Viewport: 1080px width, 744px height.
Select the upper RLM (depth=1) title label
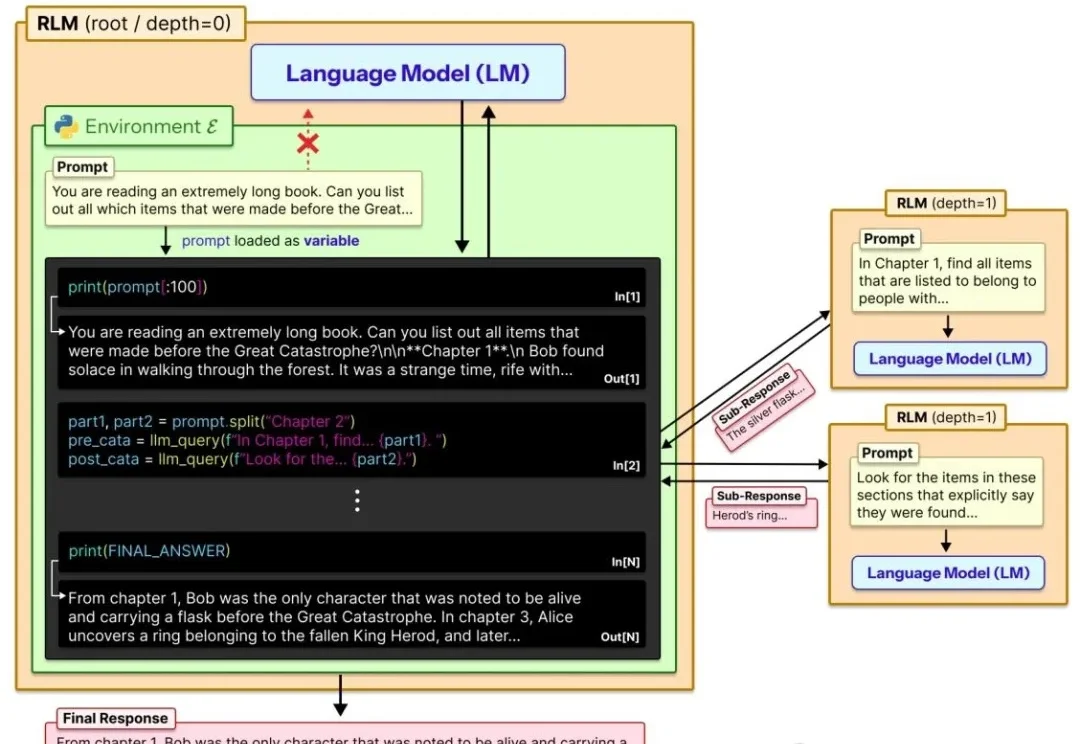[x=945, y=203]
